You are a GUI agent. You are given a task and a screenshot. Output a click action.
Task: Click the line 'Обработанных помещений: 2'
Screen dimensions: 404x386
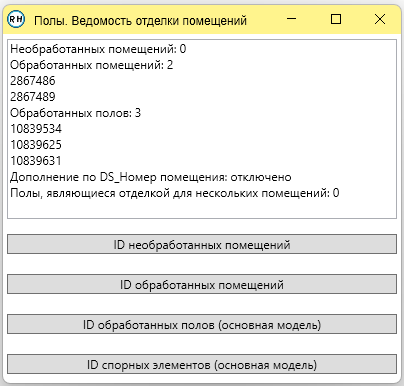[92, 65]
